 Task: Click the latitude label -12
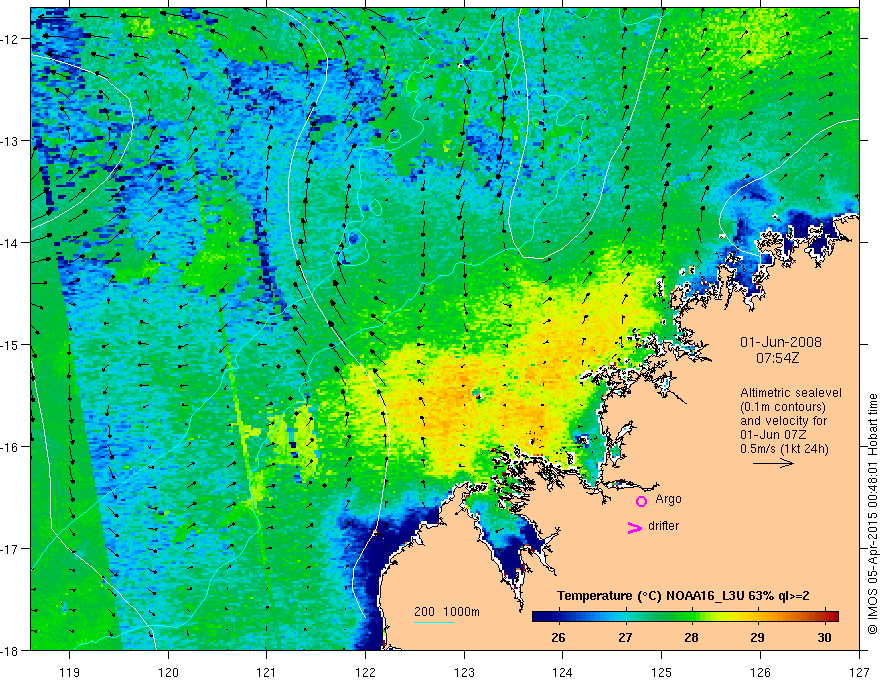11,39
